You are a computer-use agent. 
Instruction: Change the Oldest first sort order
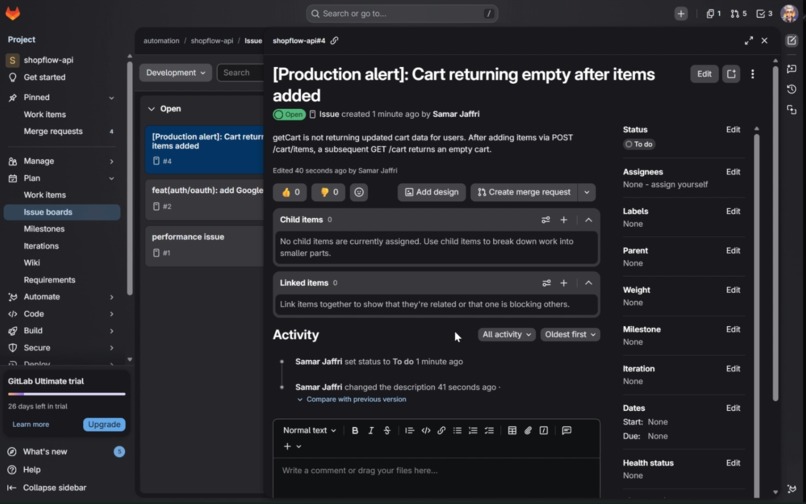570,334
